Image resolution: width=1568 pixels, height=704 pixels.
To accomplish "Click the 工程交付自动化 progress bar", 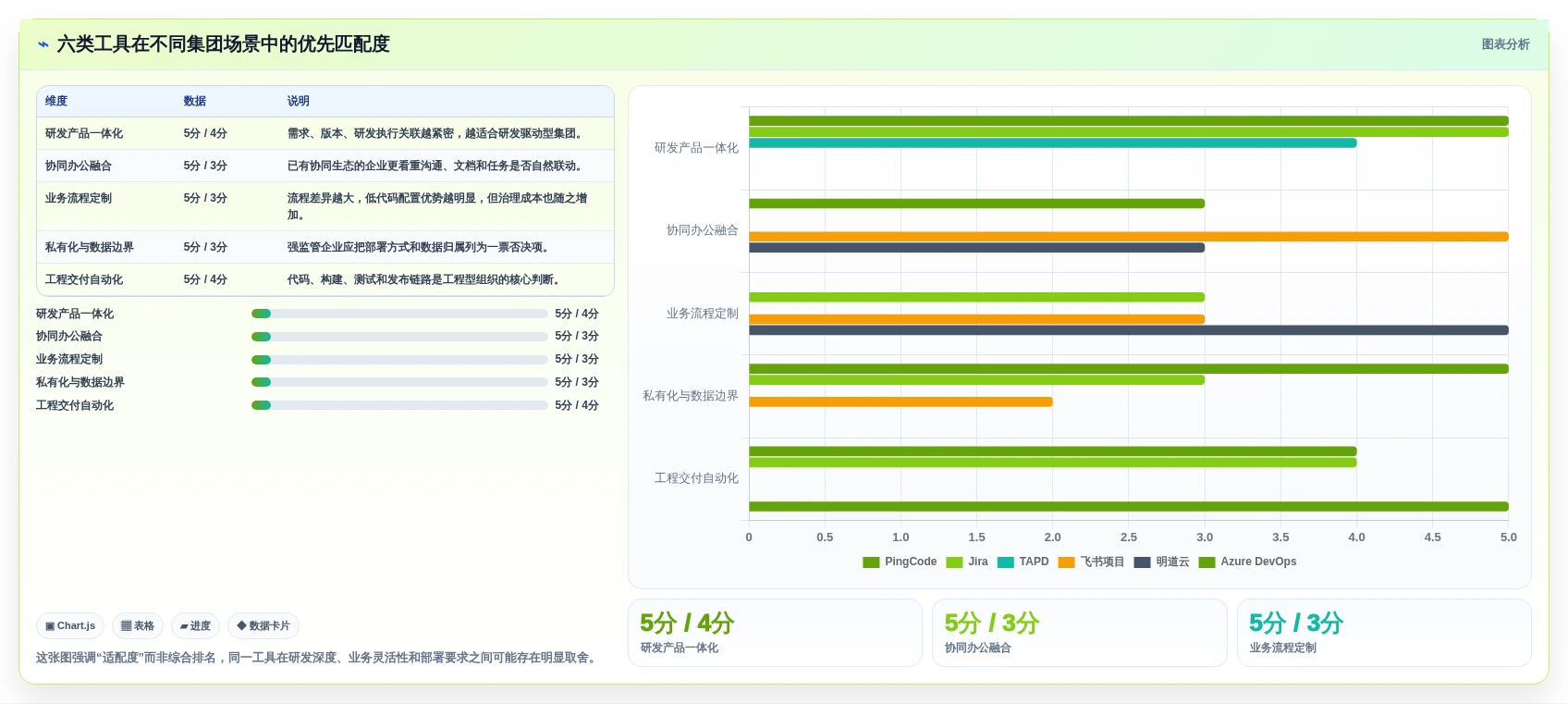I will [399, 405].
